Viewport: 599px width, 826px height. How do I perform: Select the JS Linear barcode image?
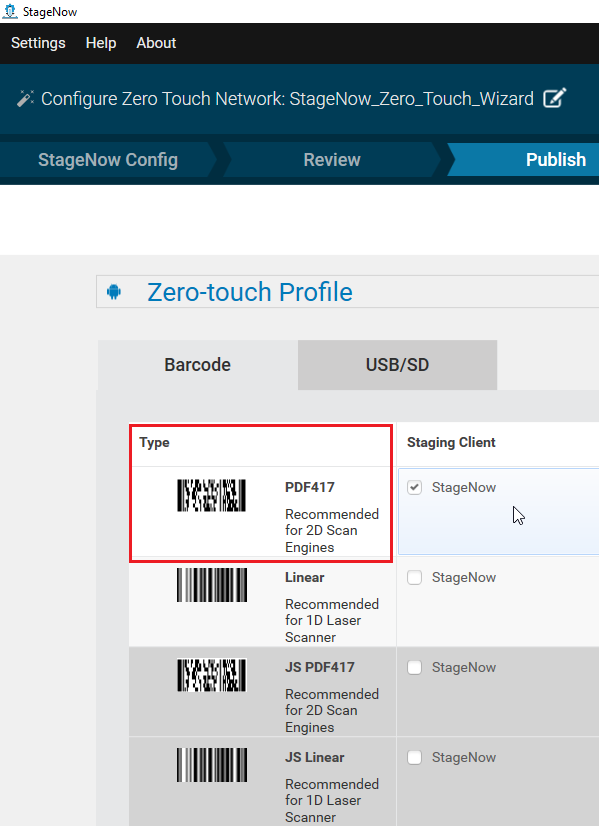click(x=211, y=765)
